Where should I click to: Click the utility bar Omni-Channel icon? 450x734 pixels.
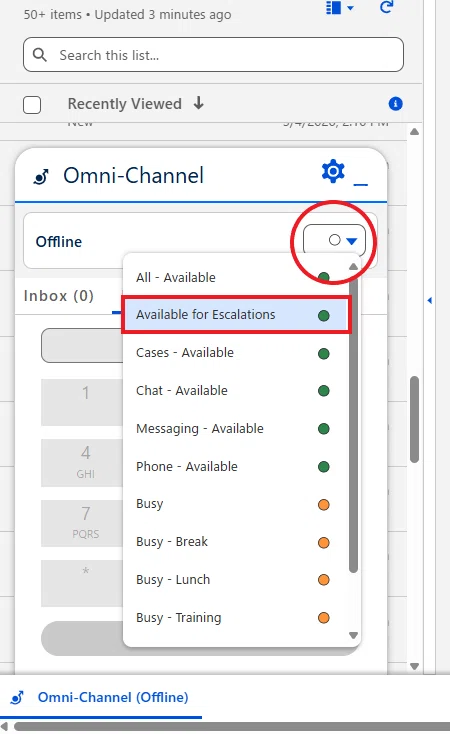17,697
